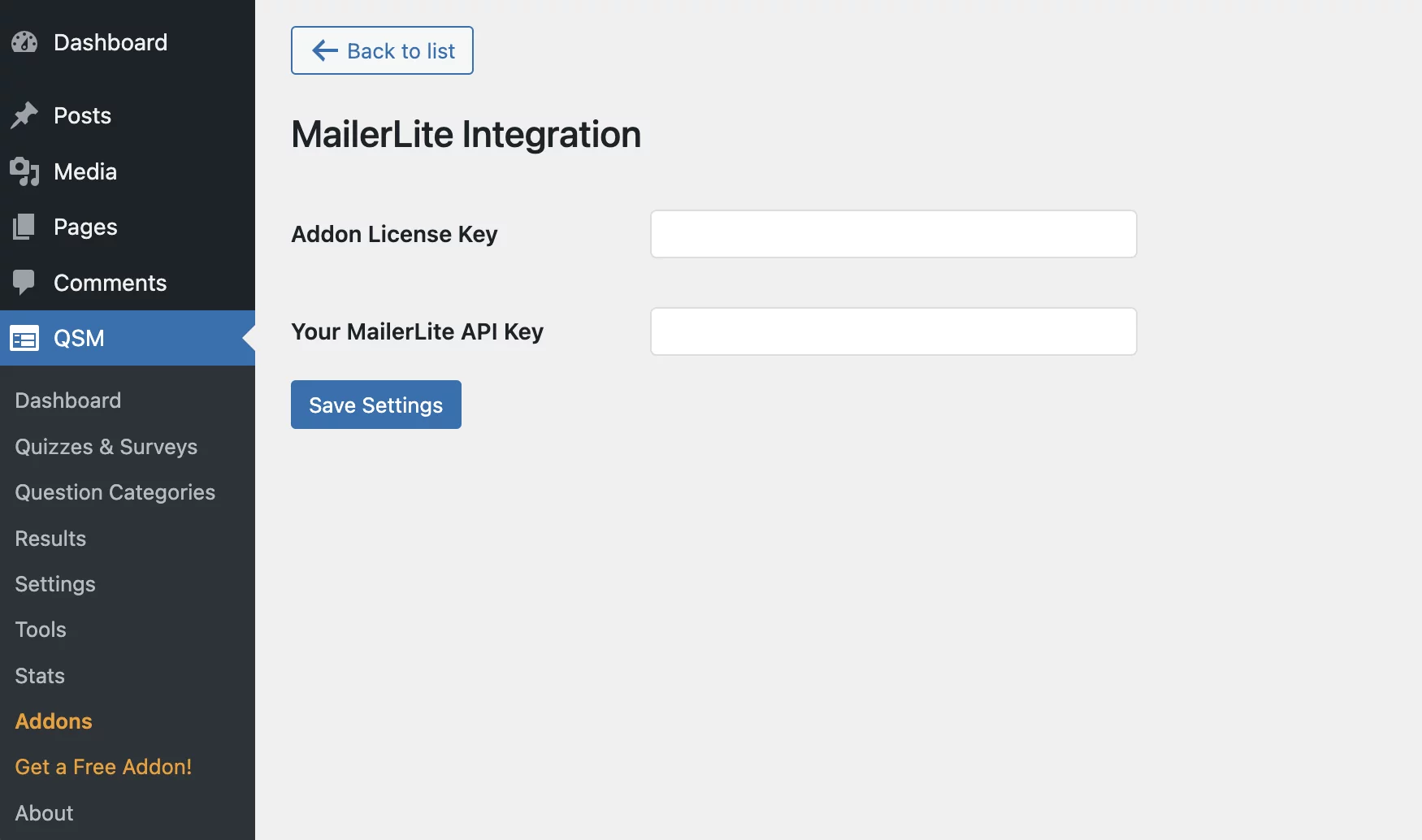Image resolution: width=1422 pixels, height=840 pixels.
Task: Click the Posts pushpin icon
Action: click(24, 115)
